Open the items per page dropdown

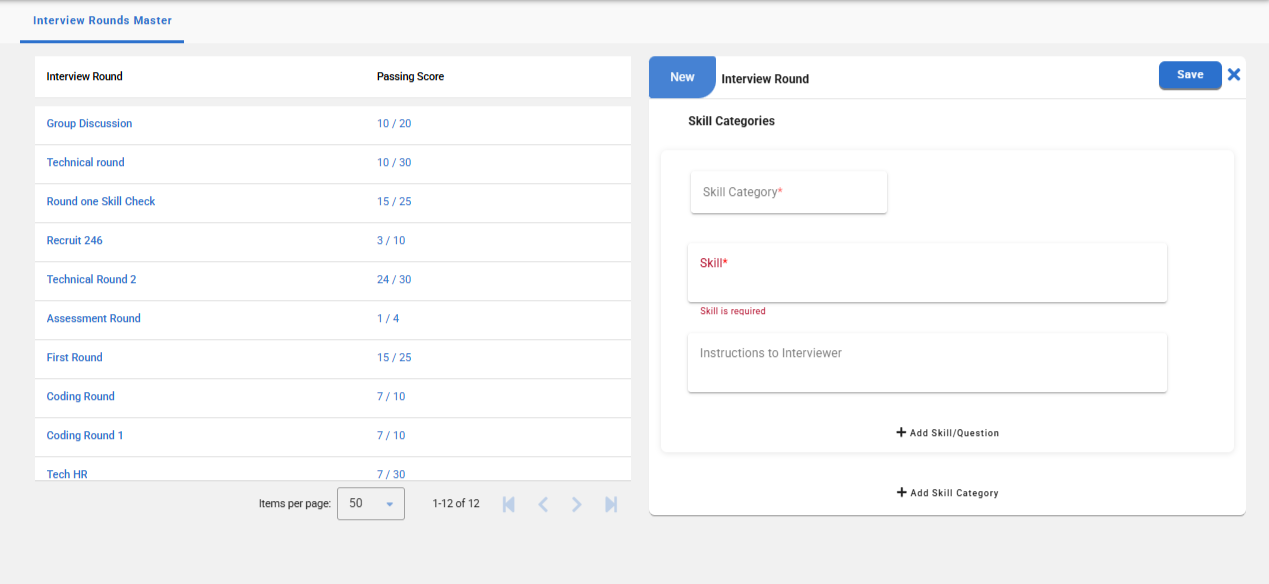(x=371, y=504)
